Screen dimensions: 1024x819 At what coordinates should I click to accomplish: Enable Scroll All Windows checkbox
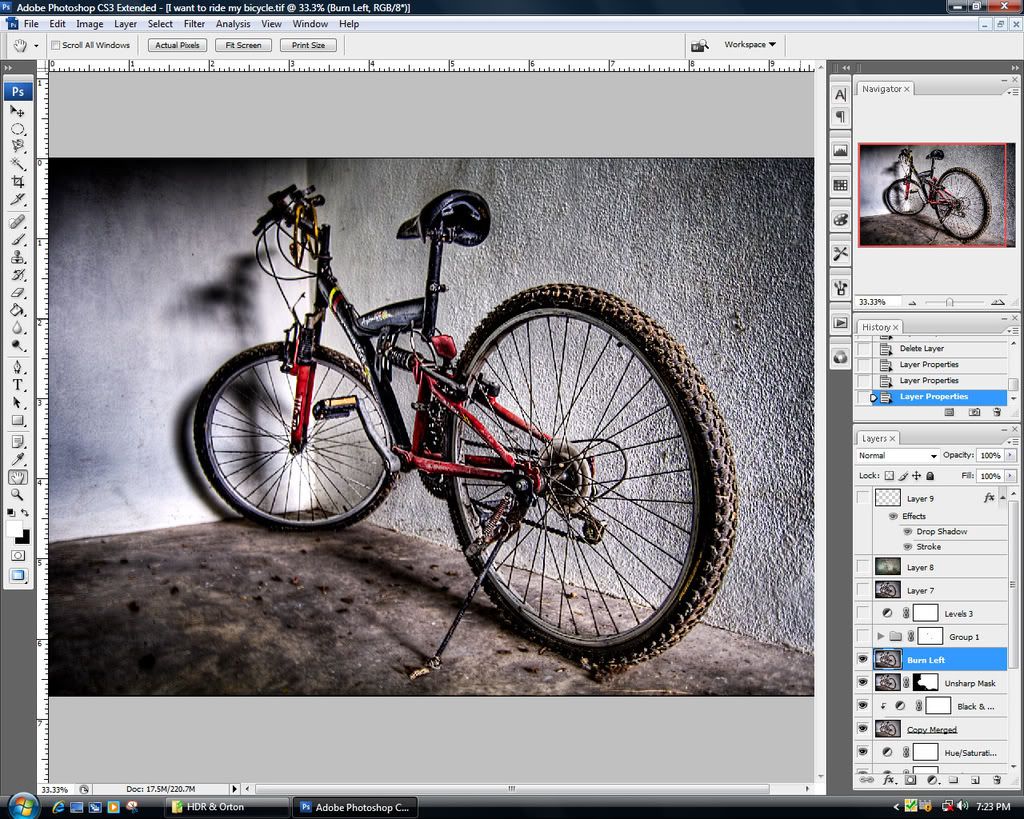pyautogui.click(x=56, y=45)
